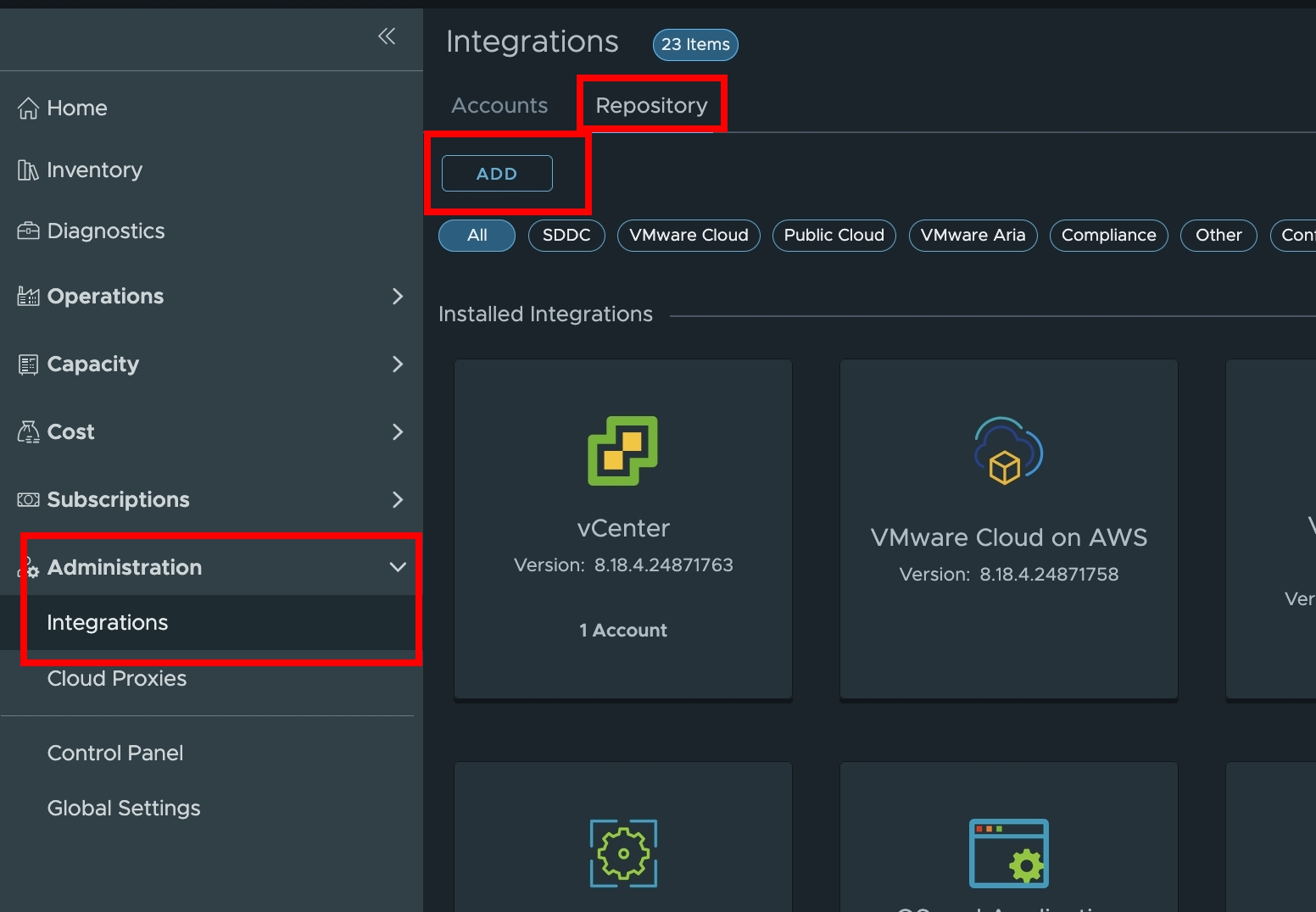Filter integrations by Other
The image size is (1316, 912).
[x=1218, y=236]
